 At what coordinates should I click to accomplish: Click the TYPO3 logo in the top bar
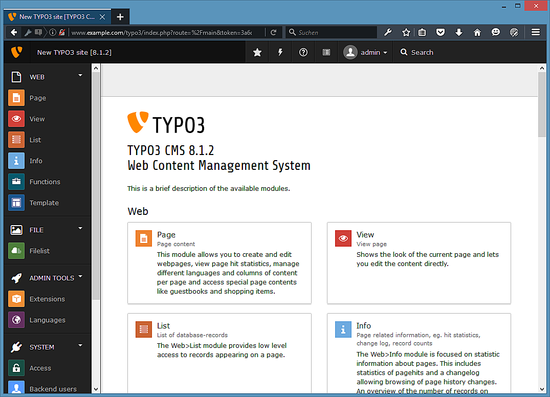pos(16,52)
